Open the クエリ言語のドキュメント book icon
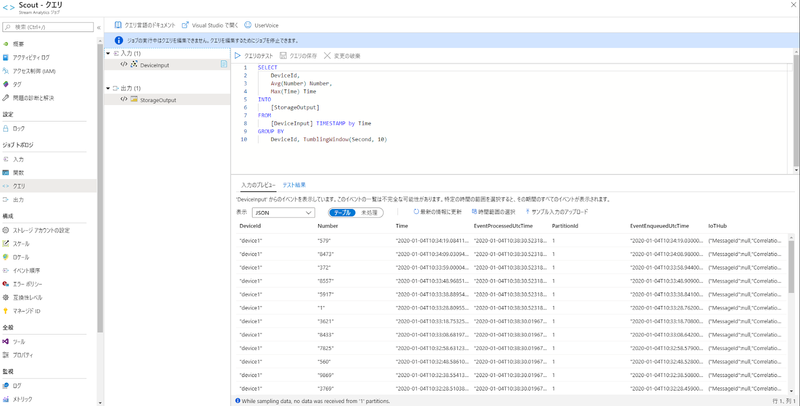This screenshot has height=406, width=800. (120, 24)
